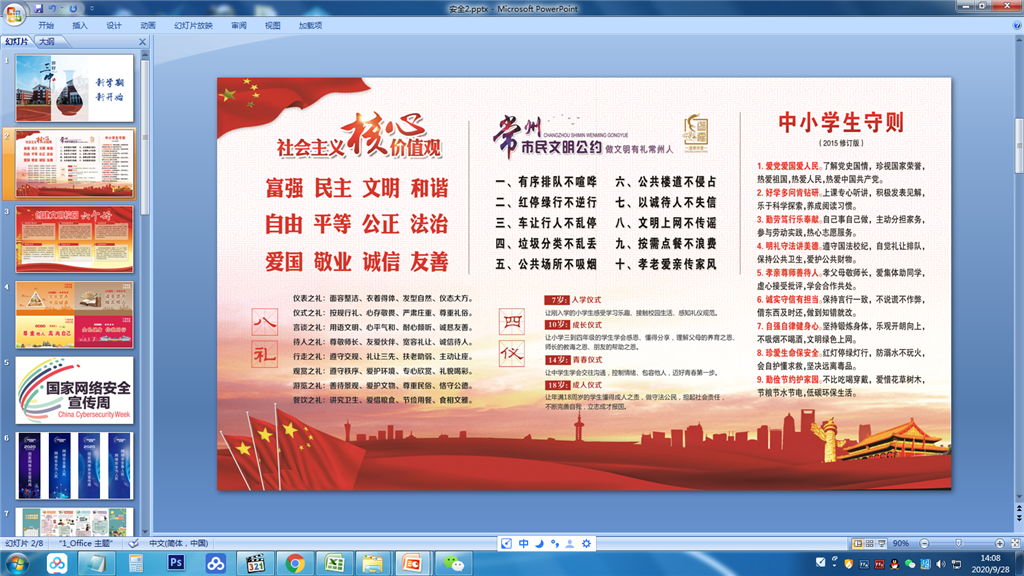Open the IME settings gear icon
The height and width of the screenshot is (576, 1024).
click(586, 543)
